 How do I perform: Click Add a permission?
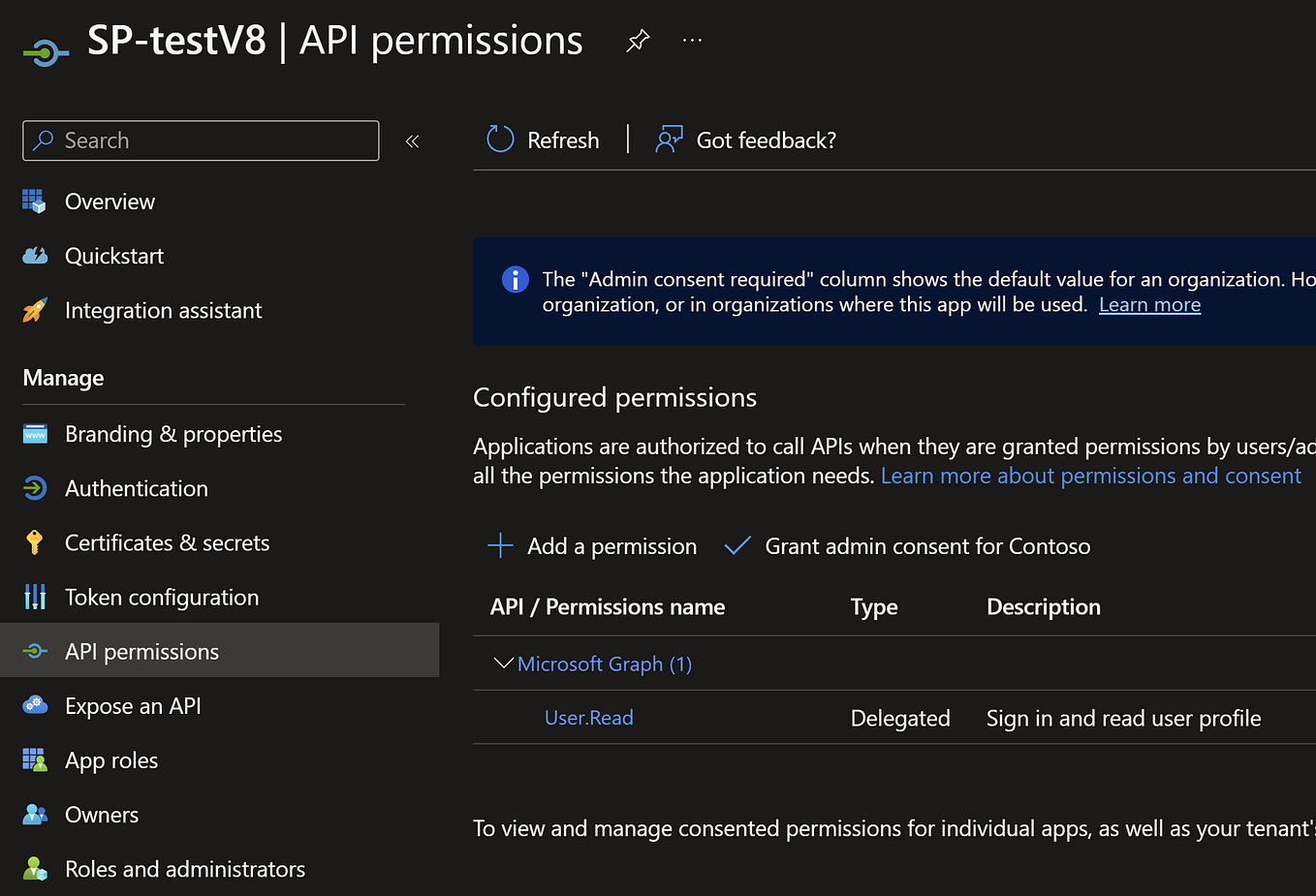tap(611, 545)
